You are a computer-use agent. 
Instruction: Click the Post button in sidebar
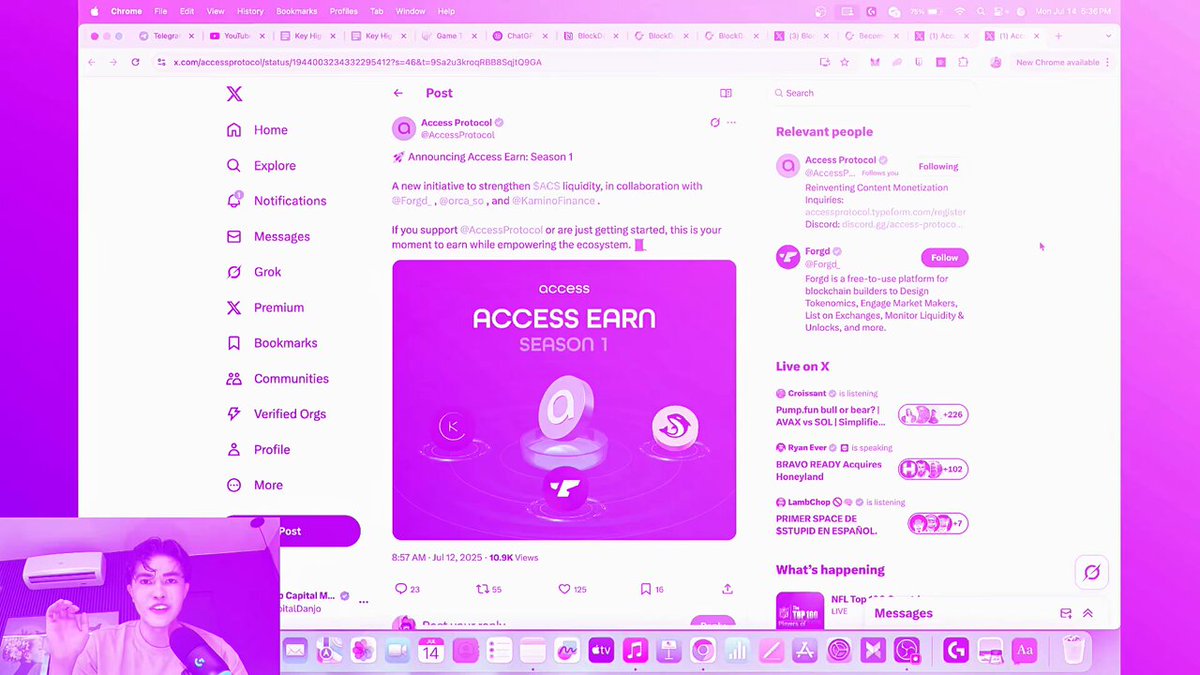click(x=290, y=531)
